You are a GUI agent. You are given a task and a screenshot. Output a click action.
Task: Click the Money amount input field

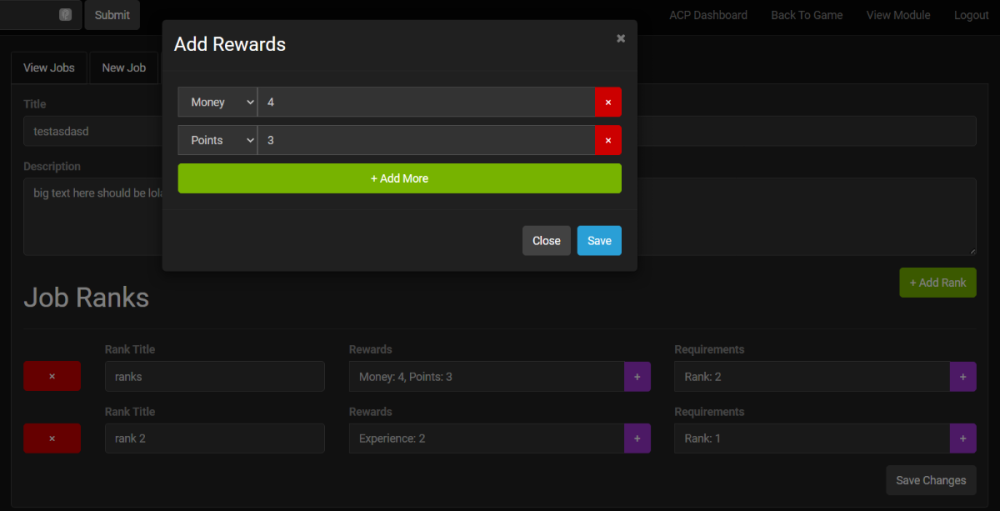426,102
